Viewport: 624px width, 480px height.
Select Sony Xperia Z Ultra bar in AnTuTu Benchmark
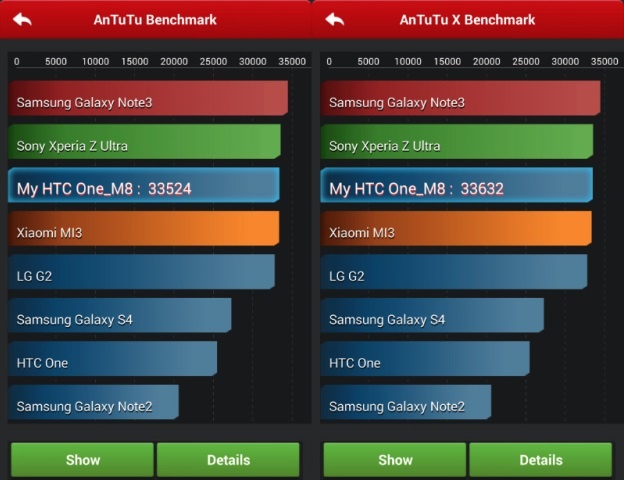144,142
